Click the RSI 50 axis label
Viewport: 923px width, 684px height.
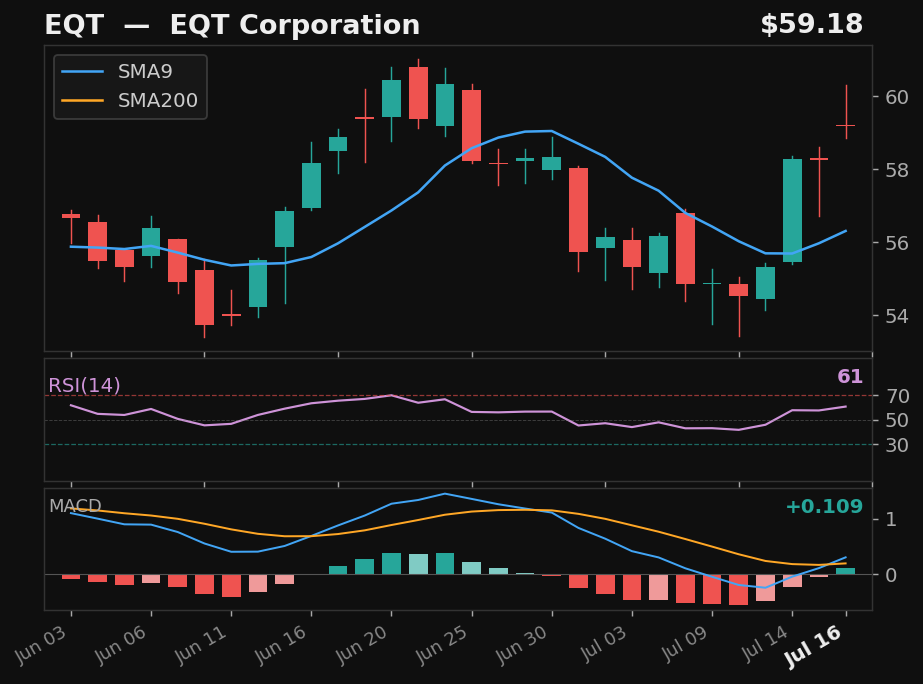897,420
